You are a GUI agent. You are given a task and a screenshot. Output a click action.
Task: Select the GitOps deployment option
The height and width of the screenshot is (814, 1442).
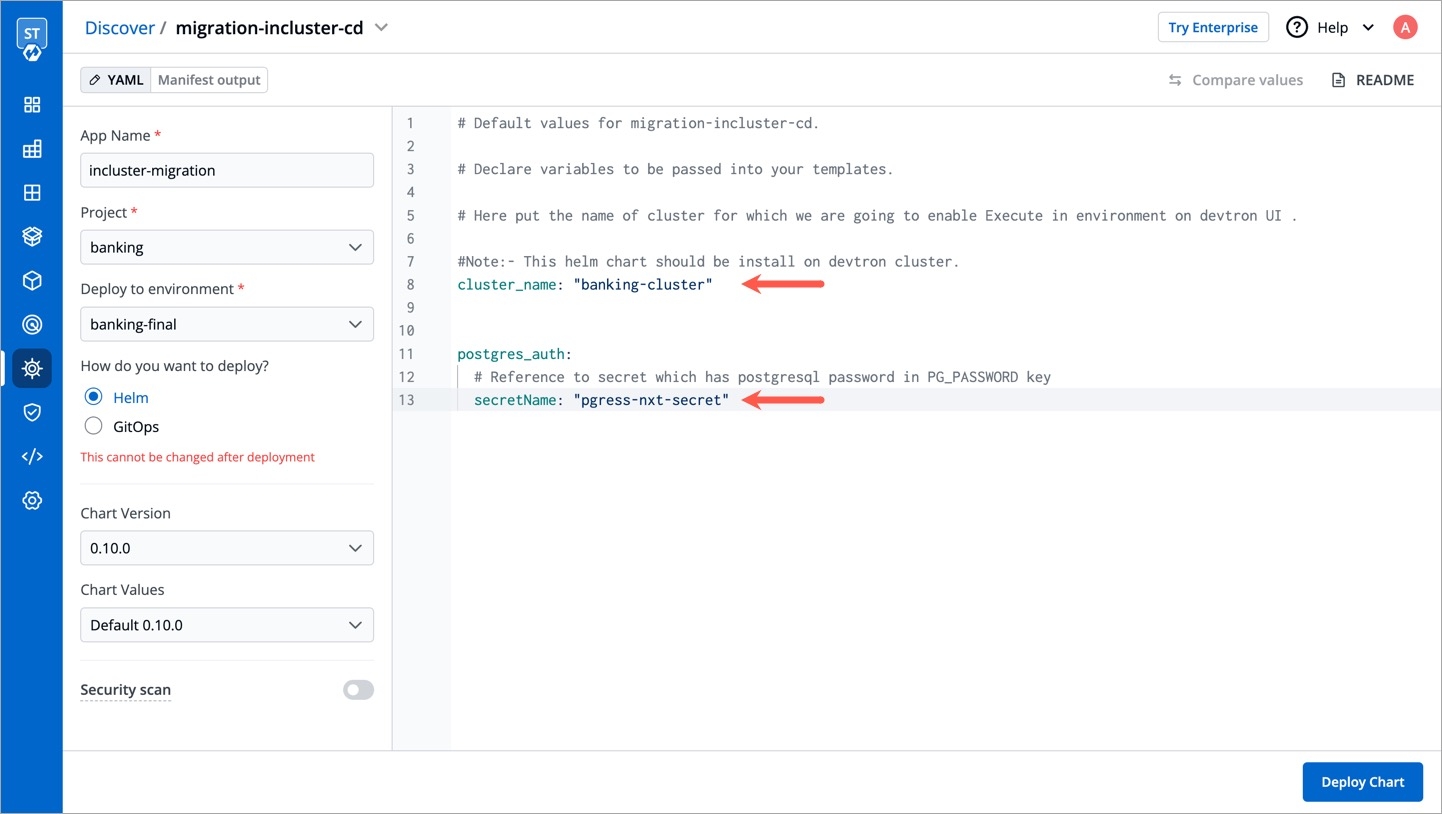[x=94, y=426]
